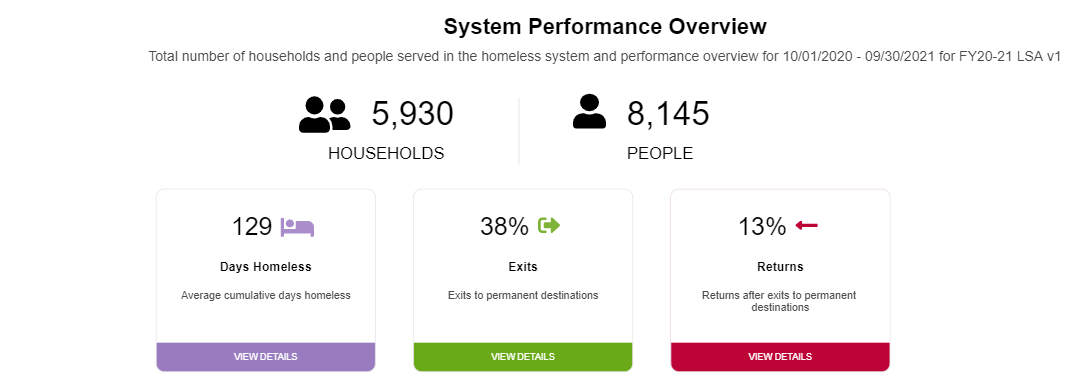Click the Average cumulative days homeless text
The image size is (1079, 389).
(x=266, y=295)
